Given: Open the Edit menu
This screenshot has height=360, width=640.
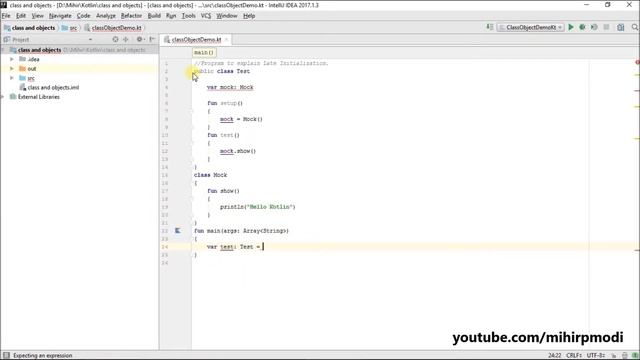Looking at the screenshot, I should pyautogui.click(x=21, y=16).
